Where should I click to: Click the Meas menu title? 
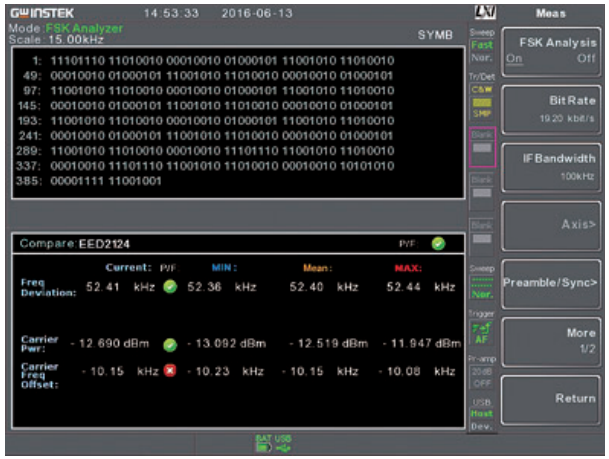[x=551, y=14]
